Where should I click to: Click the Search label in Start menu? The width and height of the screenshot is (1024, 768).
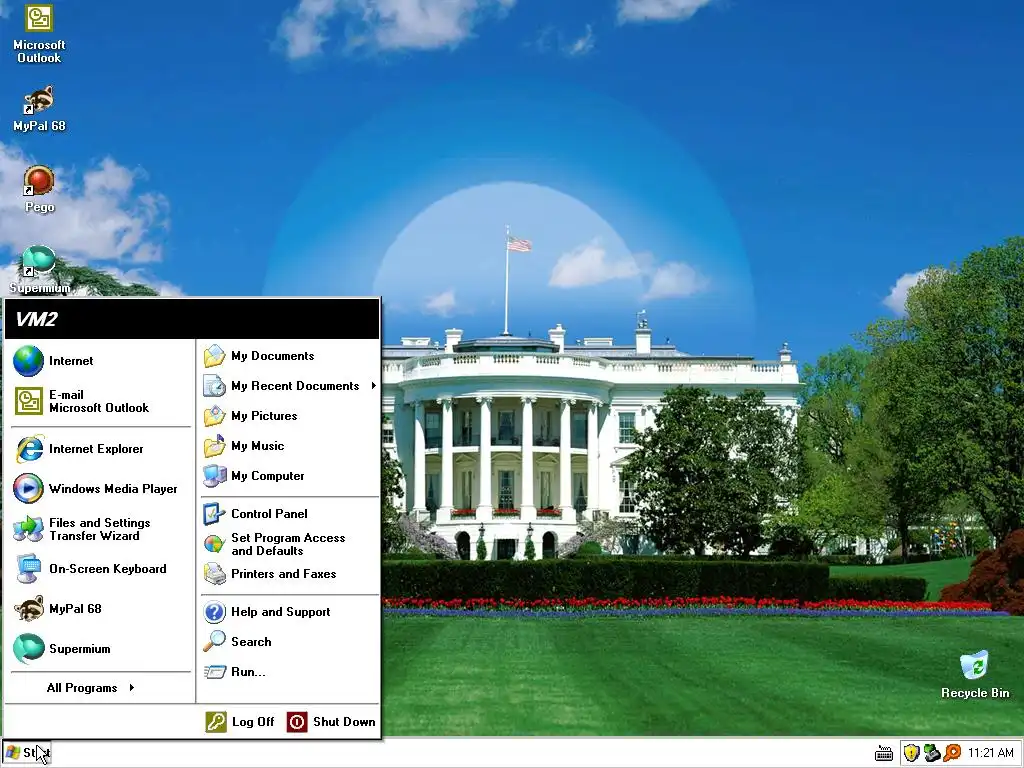pyautogui.click(x=251, y=642)
